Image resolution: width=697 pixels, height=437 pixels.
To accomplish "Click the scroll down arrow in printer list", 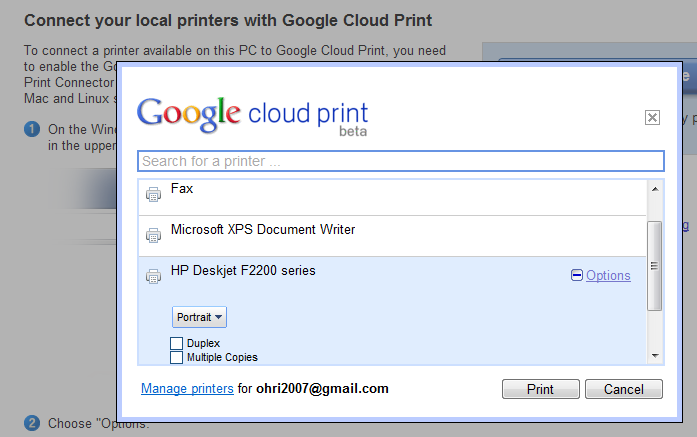I will [x=656, y=355].
